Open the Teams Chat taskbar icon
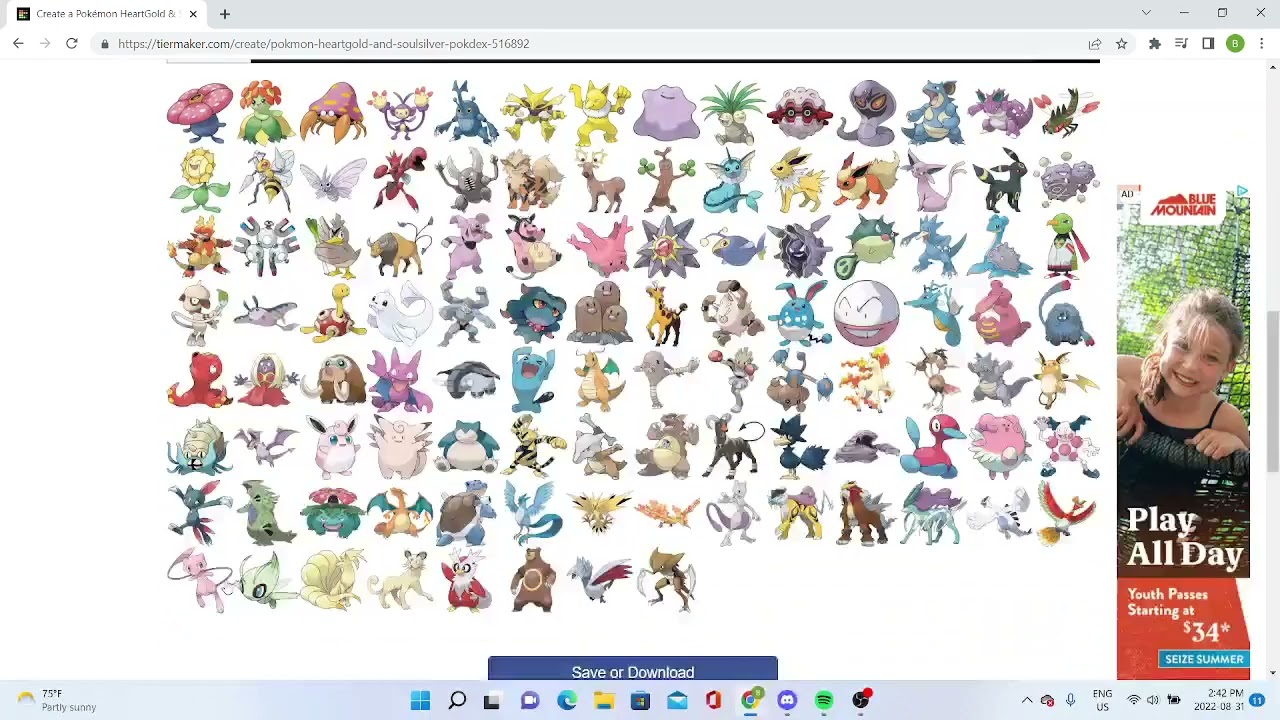Image resolution: width=1280 pixels, height=720 pixels. click(530, 700)
